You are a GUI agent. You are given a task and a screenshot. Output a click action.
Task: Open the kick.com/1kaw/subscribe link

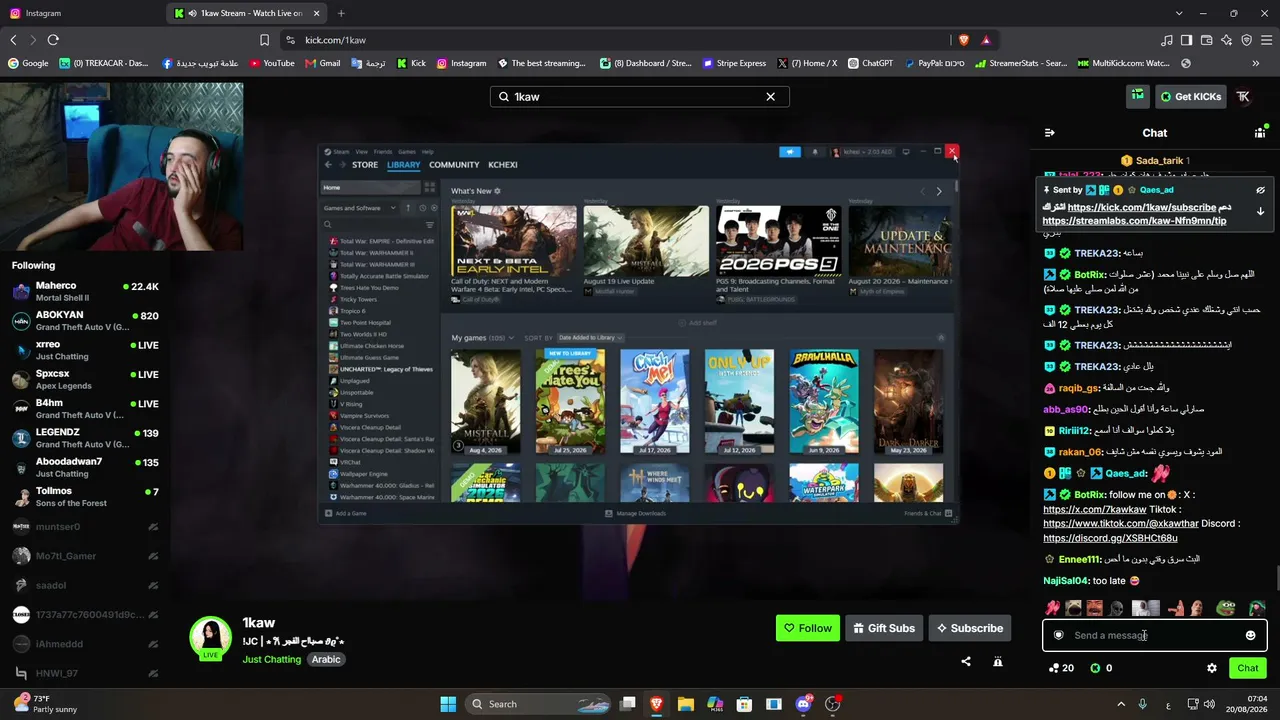(1142, 207)
